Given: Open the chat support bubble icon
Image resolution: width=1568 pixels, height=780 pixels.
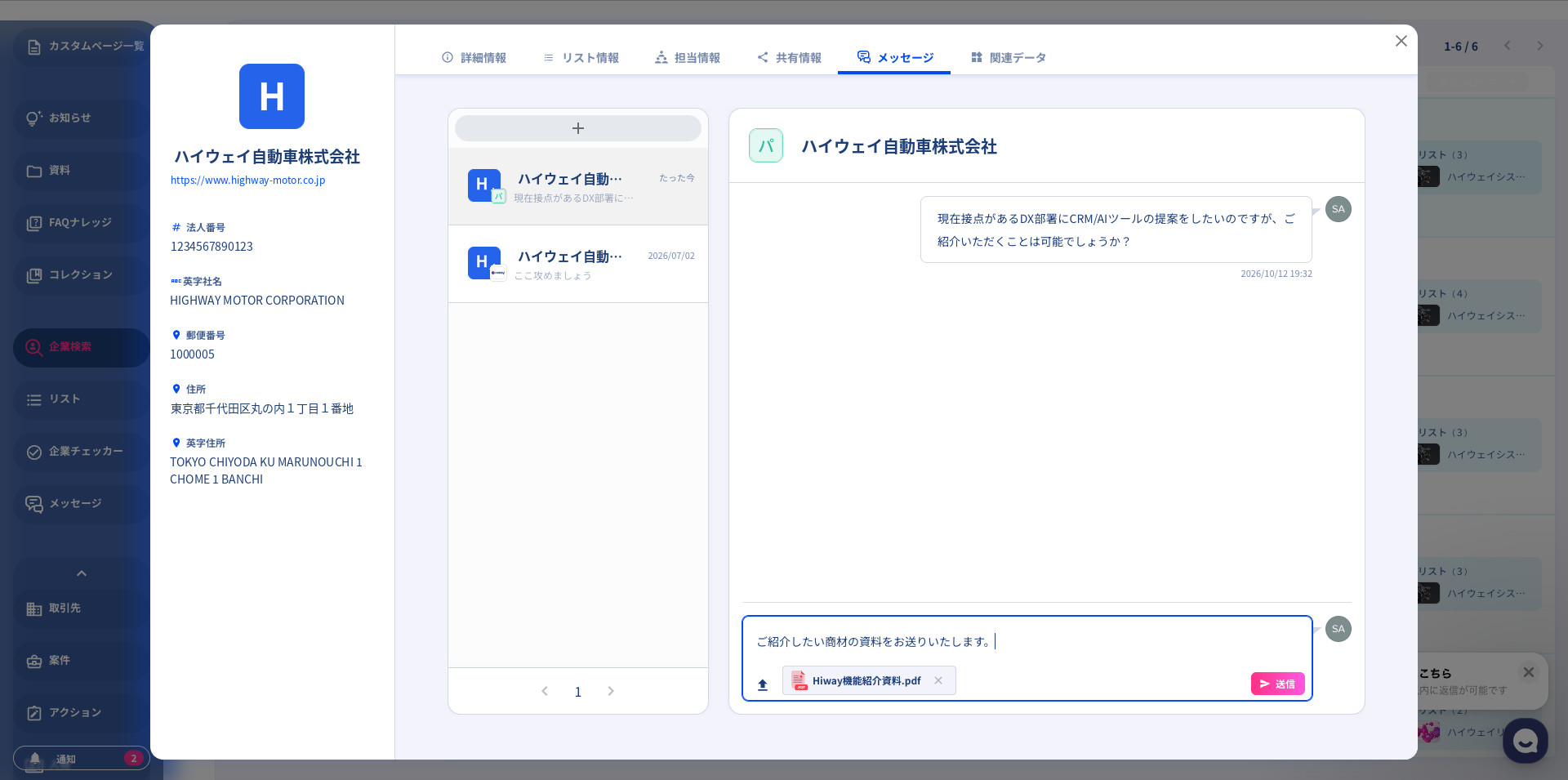Looking at the screenshot, I should (x=1525, y=741).
